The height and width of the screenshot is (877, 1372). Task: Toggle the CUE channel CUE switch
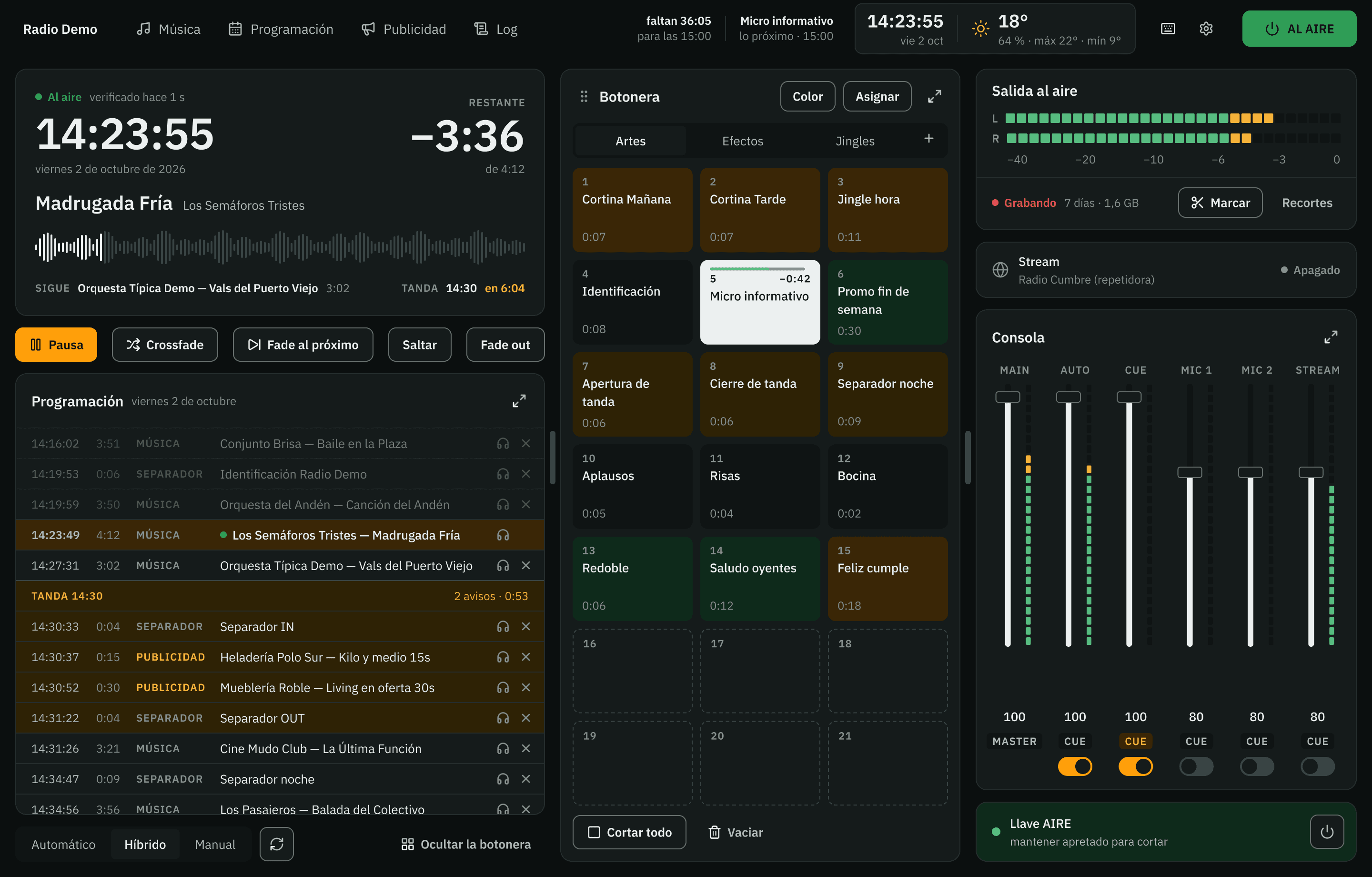click(x=1135, y=766)
